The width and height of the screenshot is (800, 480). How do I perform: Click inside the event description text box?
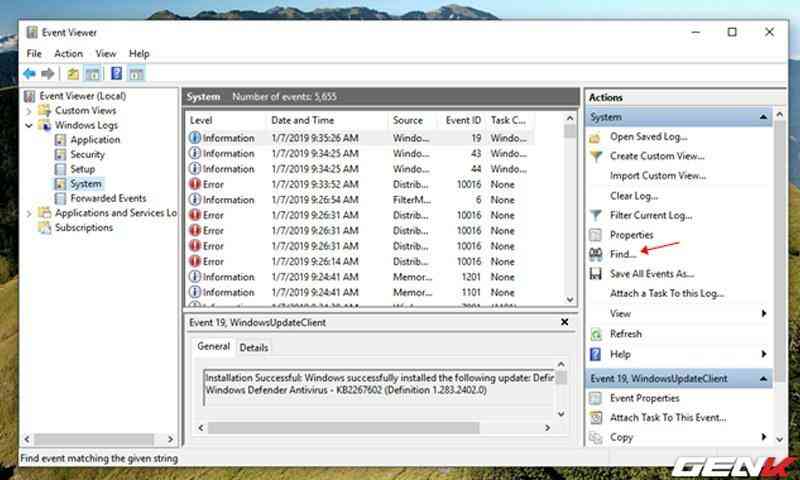click(x=379, y=387)
